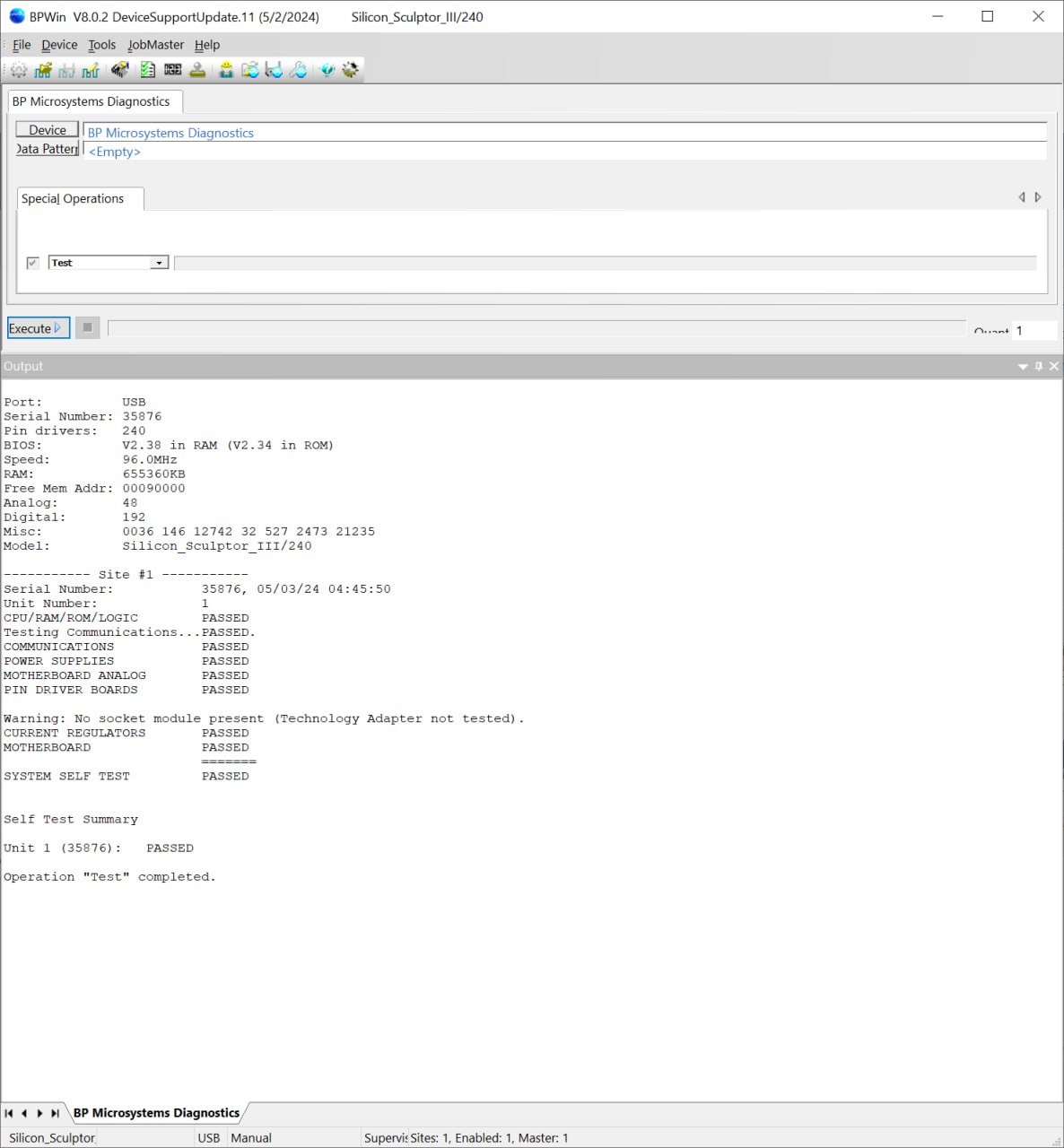Image resolution: width=1064 pixels, height=1148 pixels.
Task: Click the 'Speed: 96.0MHz' output line
Action: (x=91, y=459)
